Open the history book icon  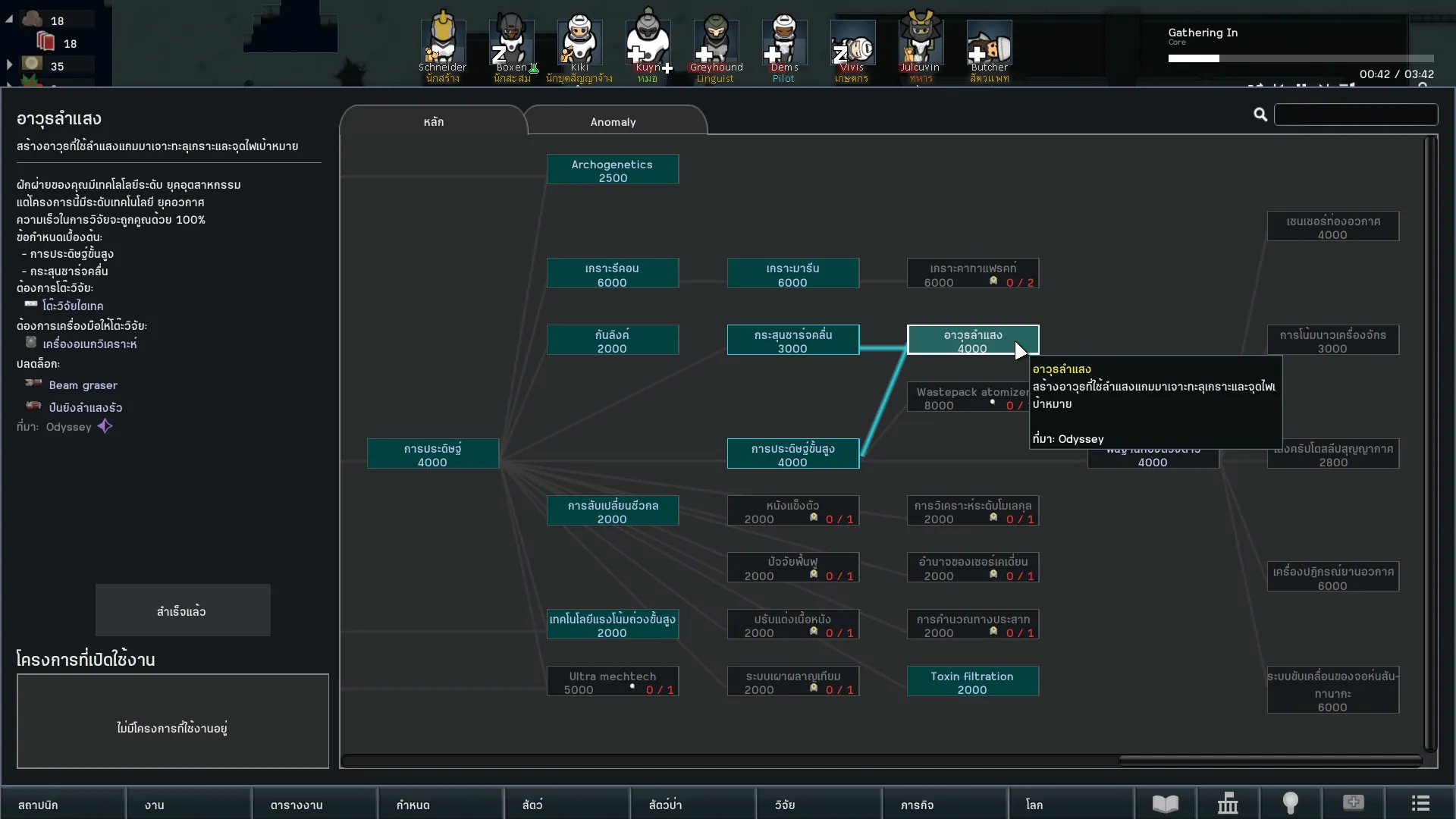(x=1166, y=804)
